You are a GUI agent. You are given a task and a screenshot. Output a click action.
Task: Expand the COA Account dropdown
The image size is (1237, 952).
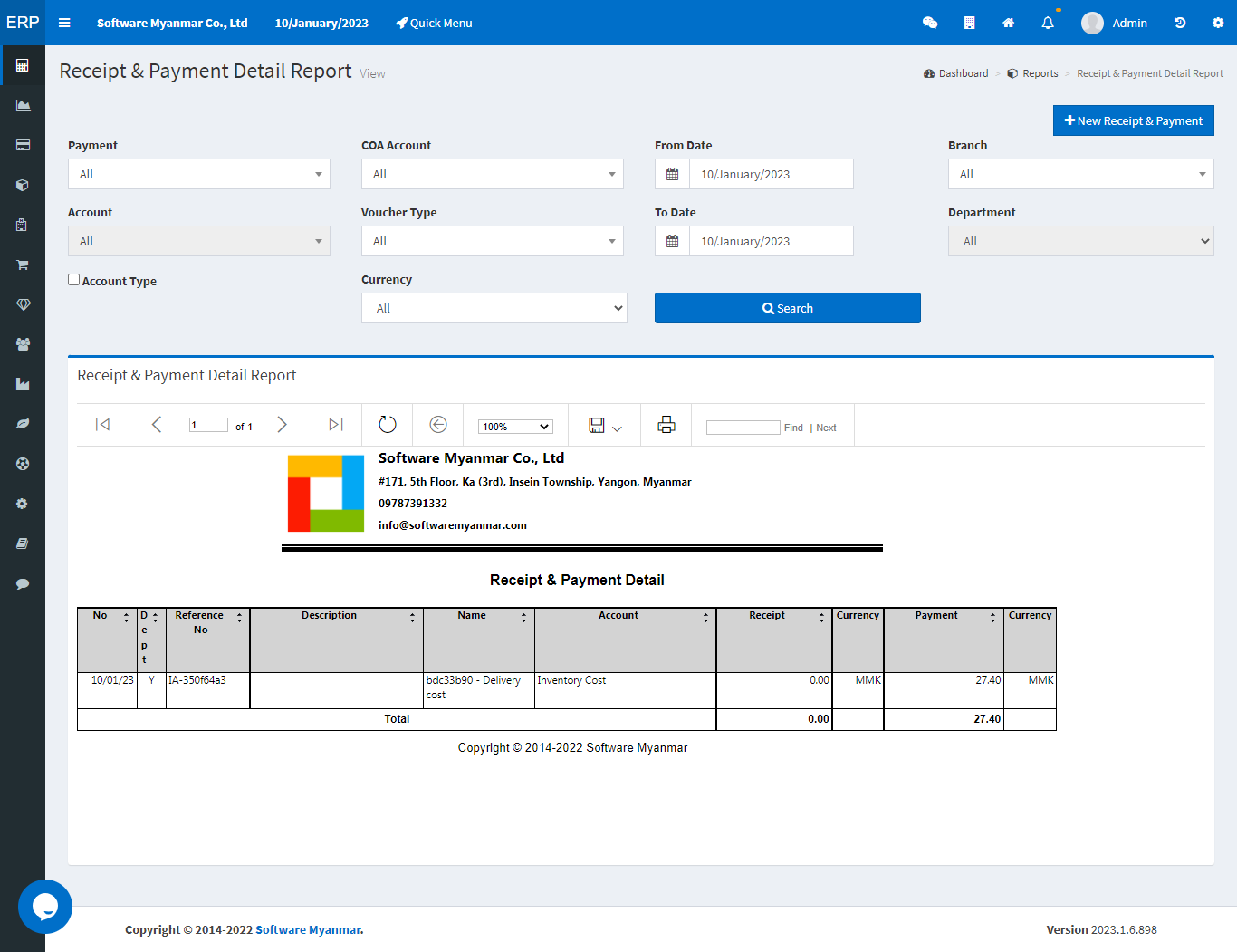pos(493,174)
